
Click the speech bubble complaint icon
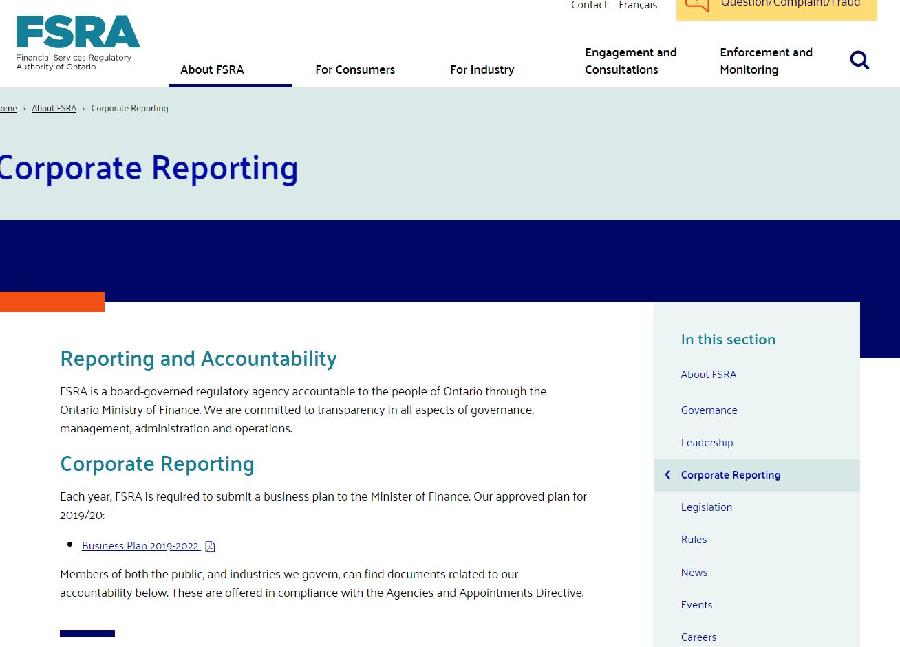click(697, 5)
